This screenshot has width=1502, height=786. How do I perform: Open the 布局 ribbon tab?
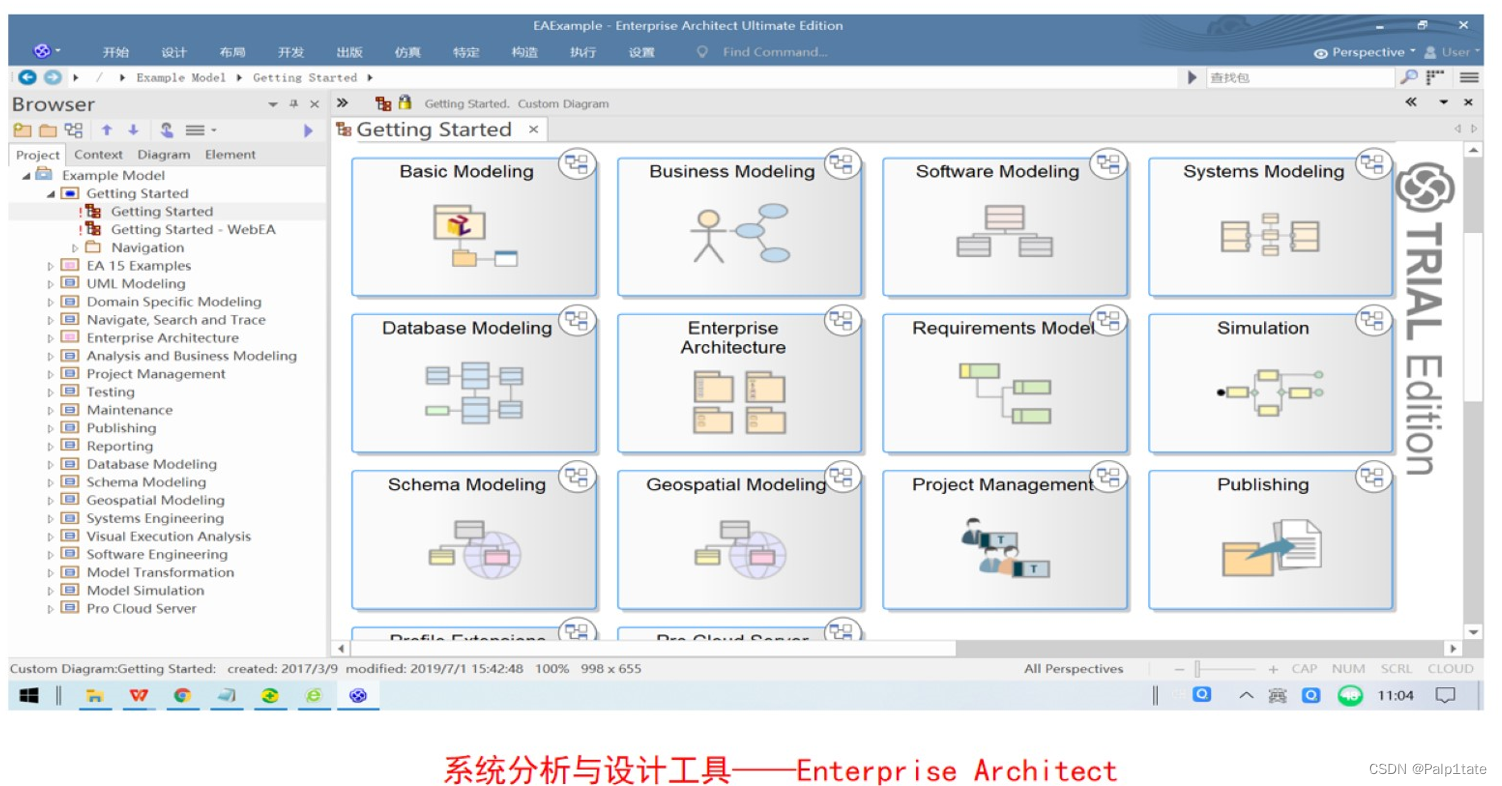click(x=233, y=52)
